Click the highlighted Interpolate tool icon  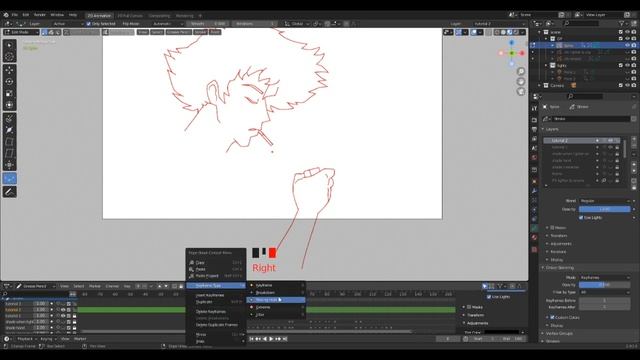tap(9, 179)
